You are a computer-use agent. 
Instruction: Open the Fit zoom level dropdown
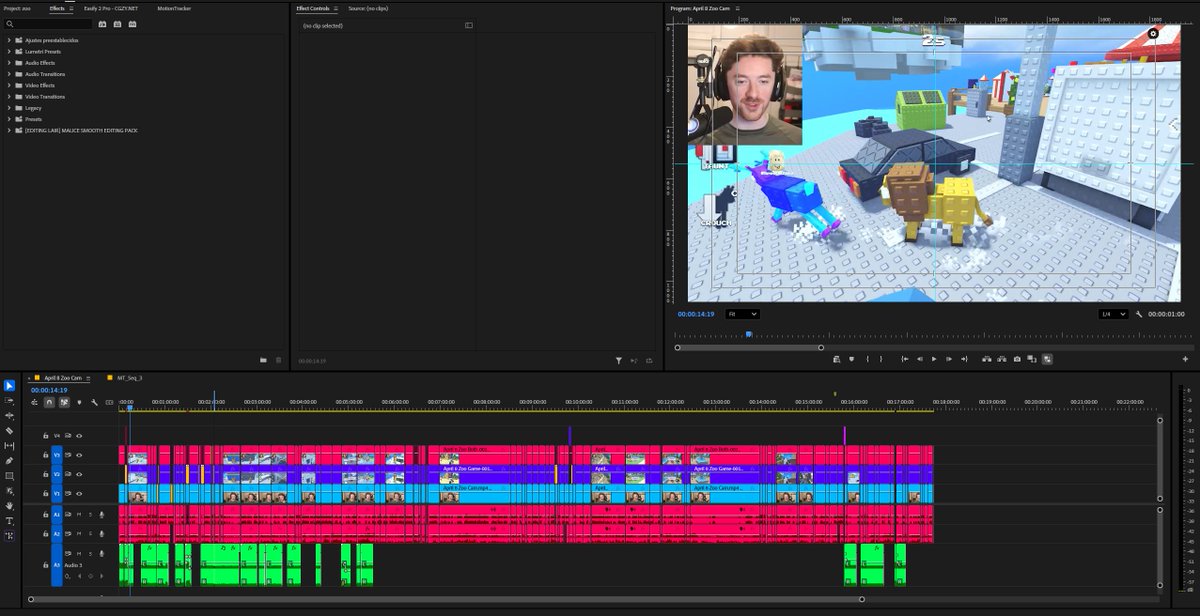coord(742,313)
